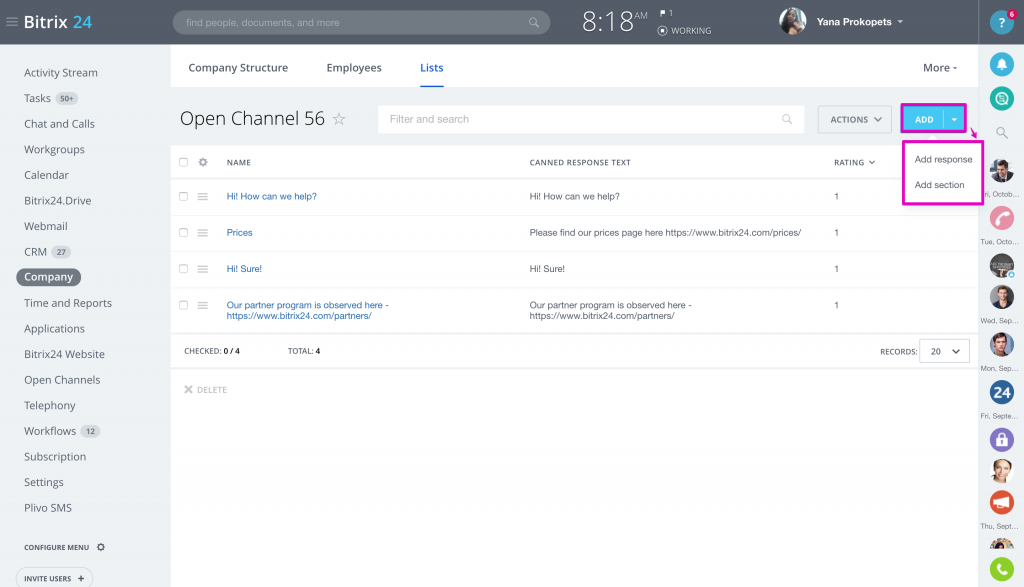The image size is (1024, 587).
Task: Open the purple lock chat icon
Action: click(1001, 439)
